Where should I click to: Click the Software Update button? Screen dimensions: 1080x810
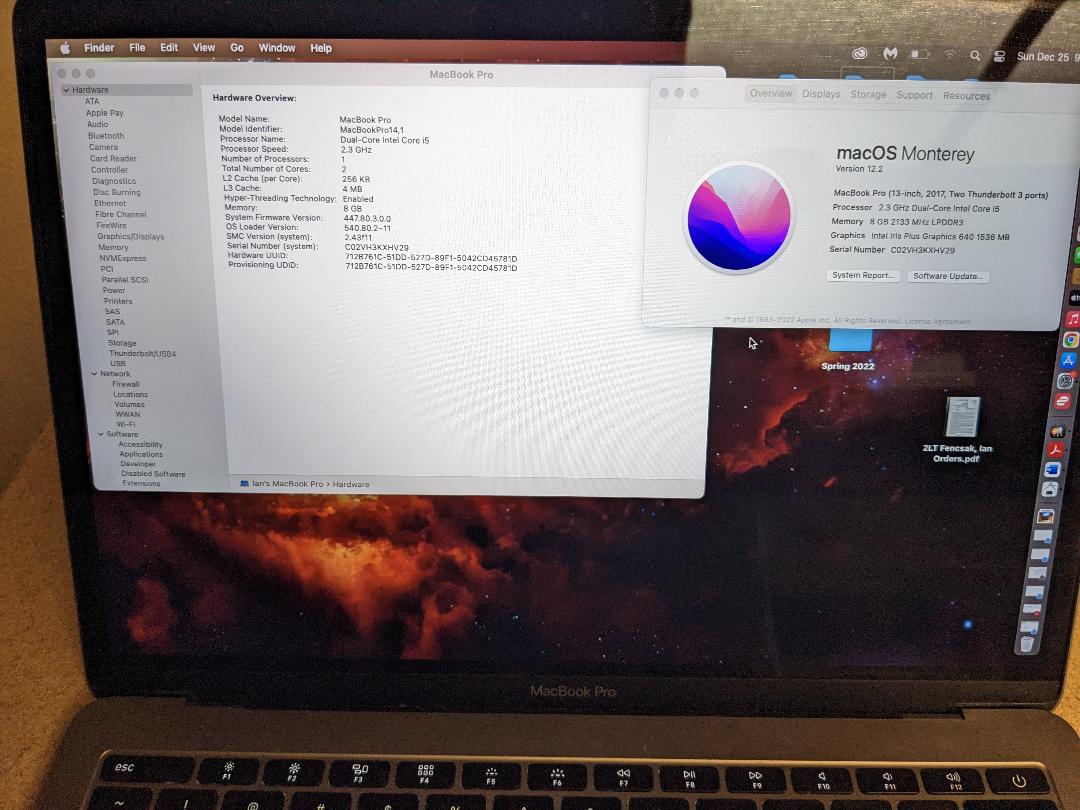pyautogui.click(x=947, y=276)
